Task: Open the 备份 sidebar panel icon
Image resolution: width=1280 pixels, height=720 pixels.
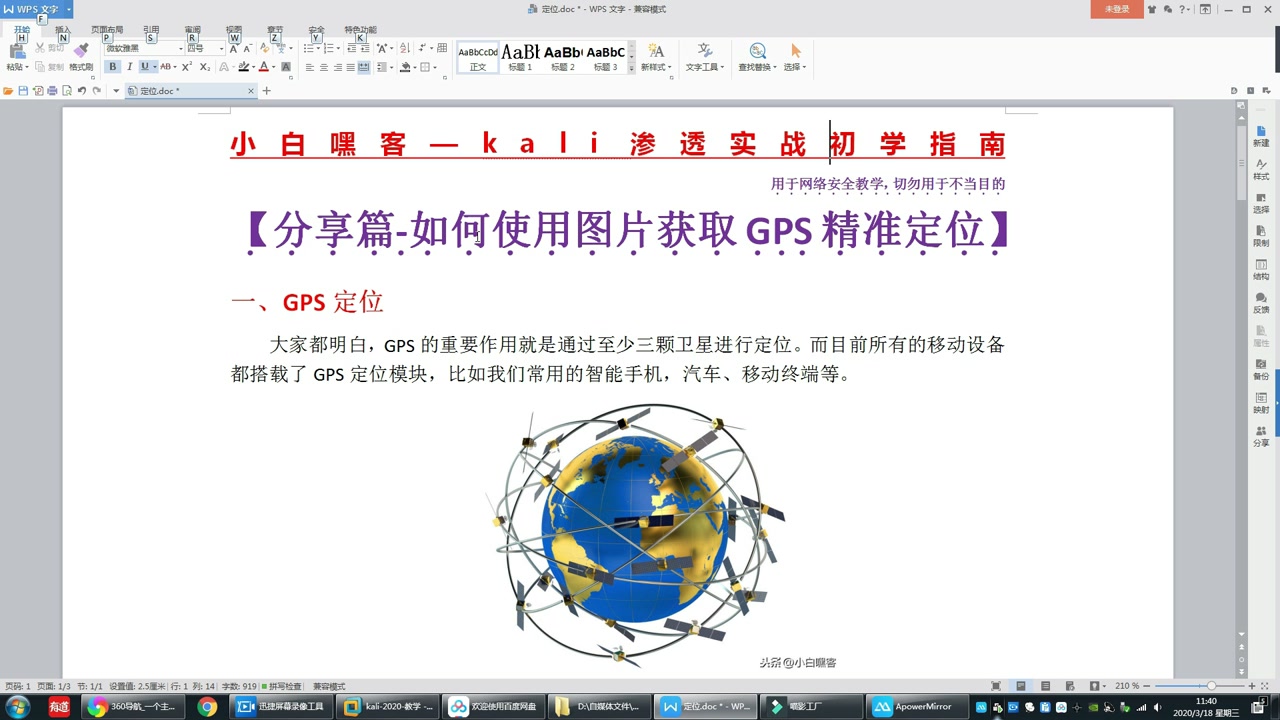Action: coord(1261,369)
